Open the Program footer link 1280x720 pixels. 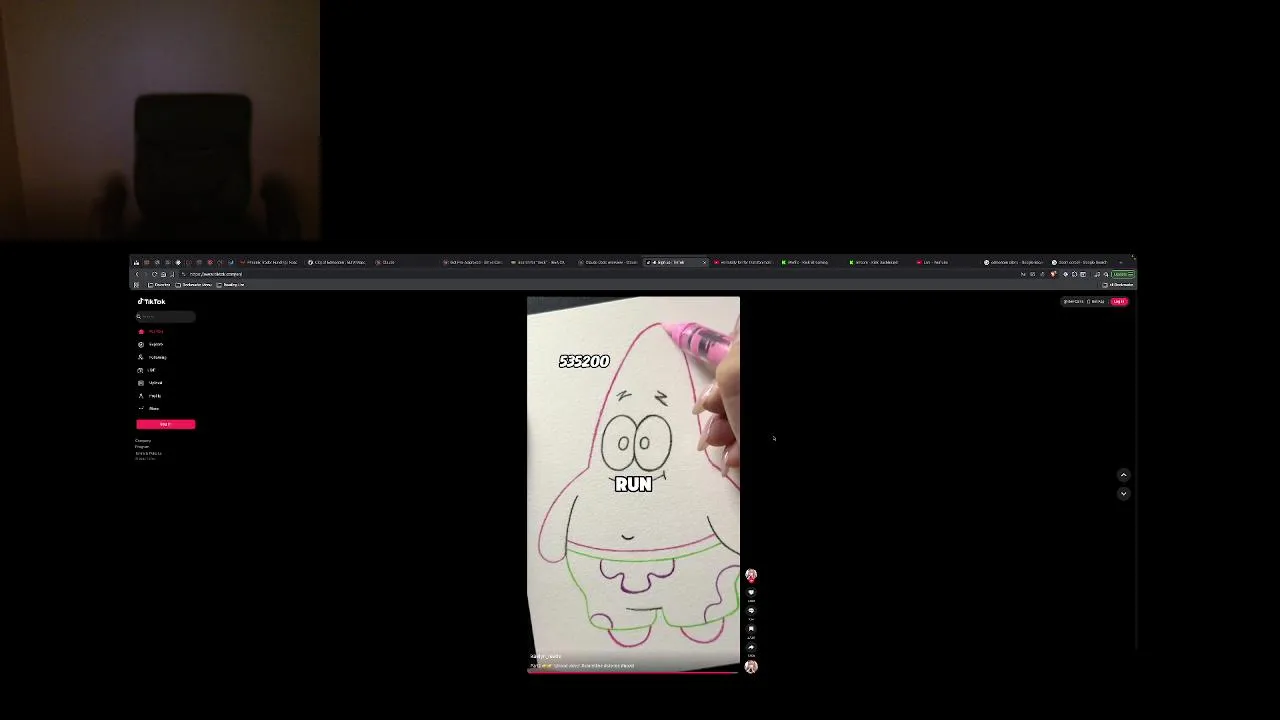pyautogui.click(x=142, y=447)
